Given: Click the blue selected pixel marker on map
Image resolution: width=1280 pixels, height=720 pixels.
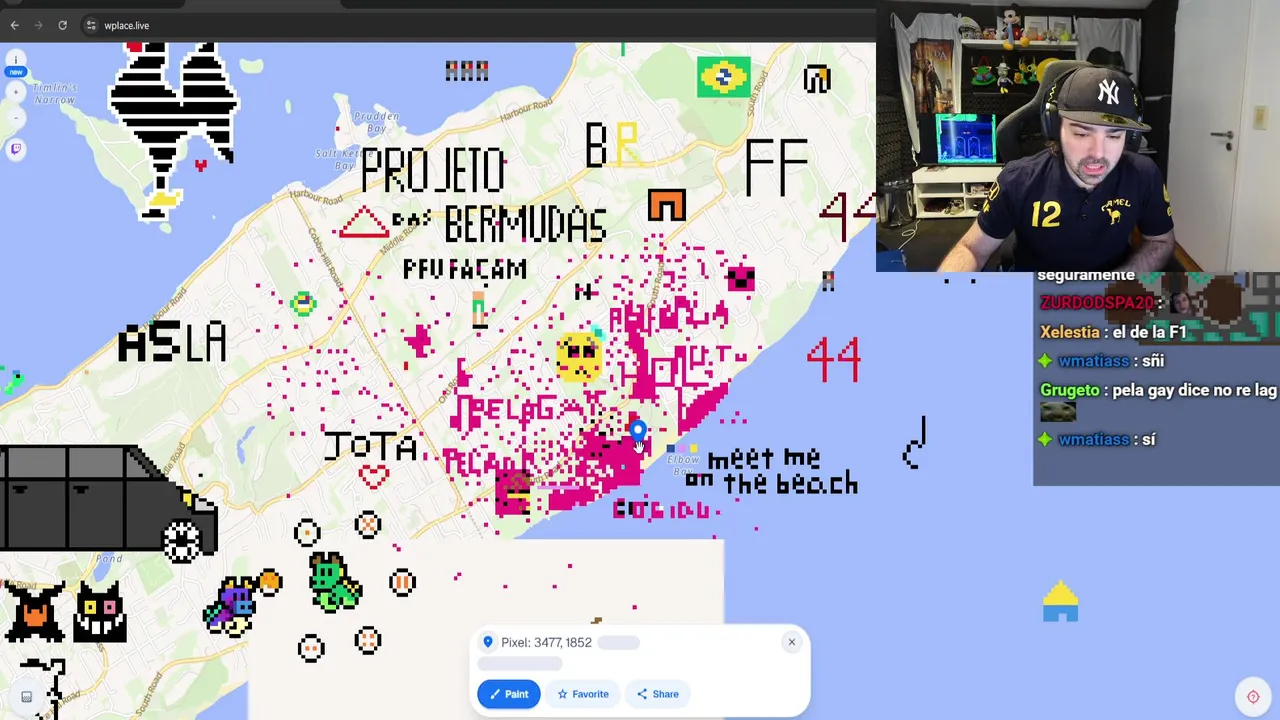Looking at the screenshot, I should click(637, 430).
